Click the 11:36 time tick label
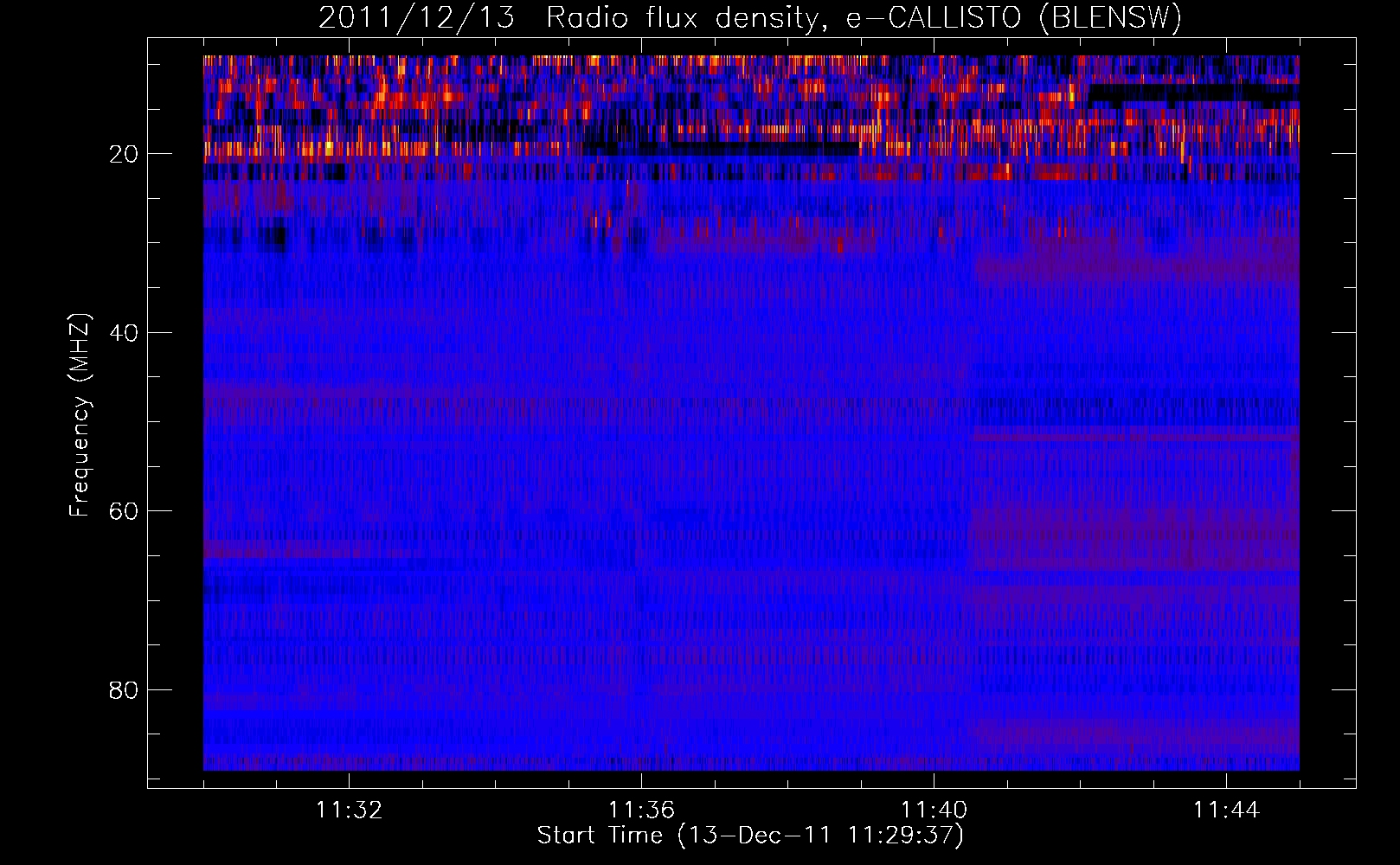This screenshot has height=865, width=1400. (x=641, y=811)
